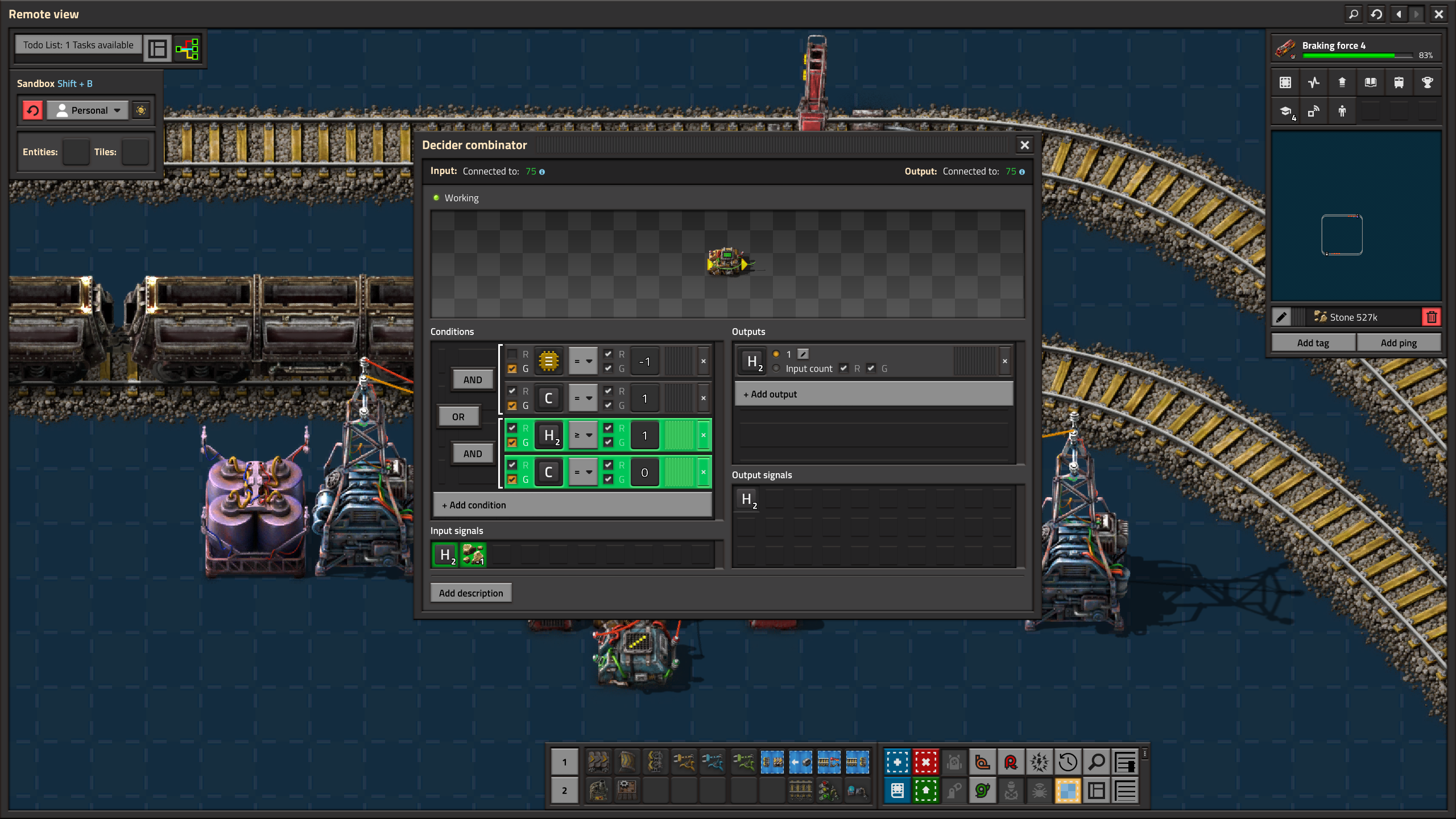Image resolution: width=1456 pixels, height=819 pixels.
Task: Untick red wire on C equals 0 condition
Action: pyautogui.click(x=512, y=465)
